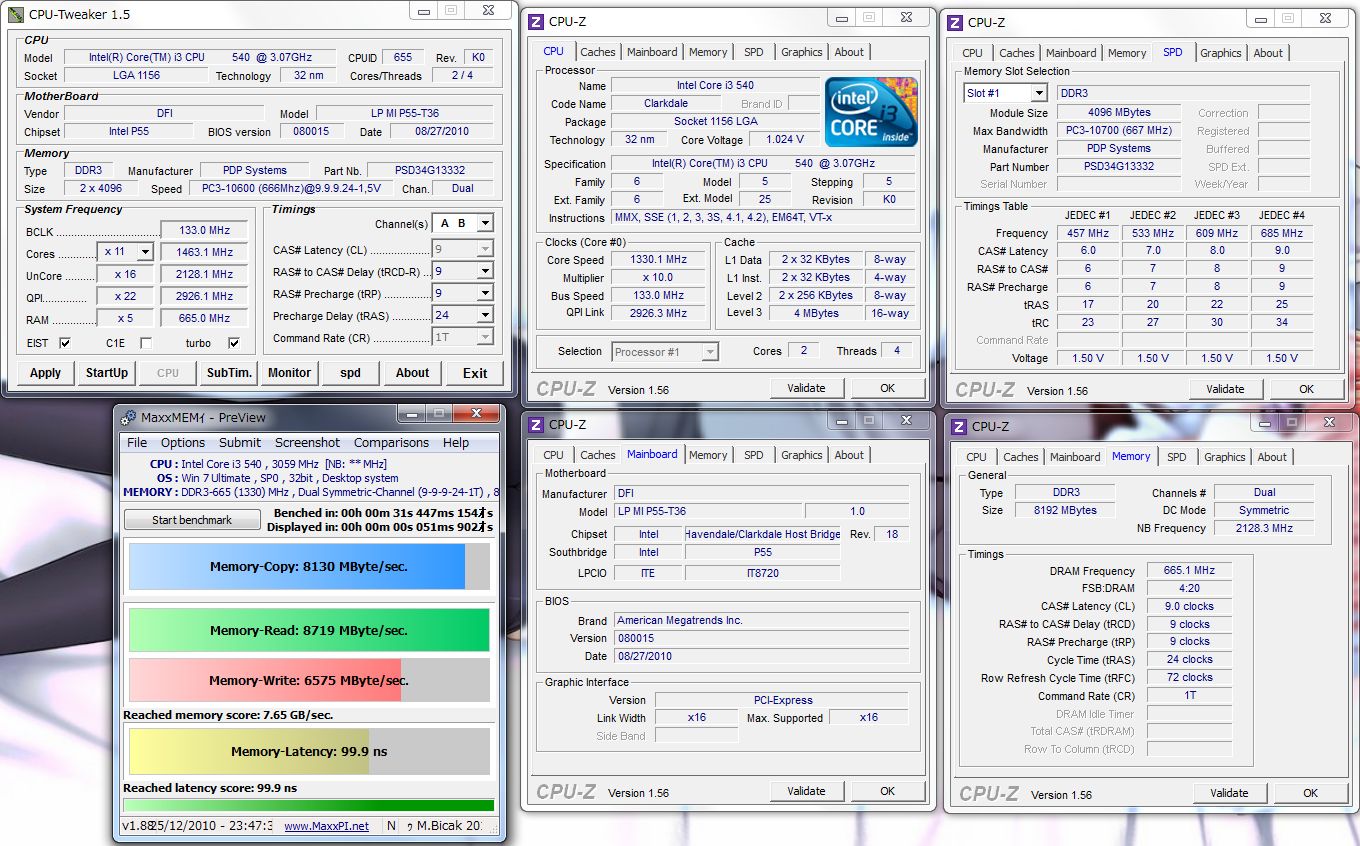Open the Options menu in MaxxMEM
This screenshot has height=846, width=1360.
pyautogui.click(x=183, y=442)
